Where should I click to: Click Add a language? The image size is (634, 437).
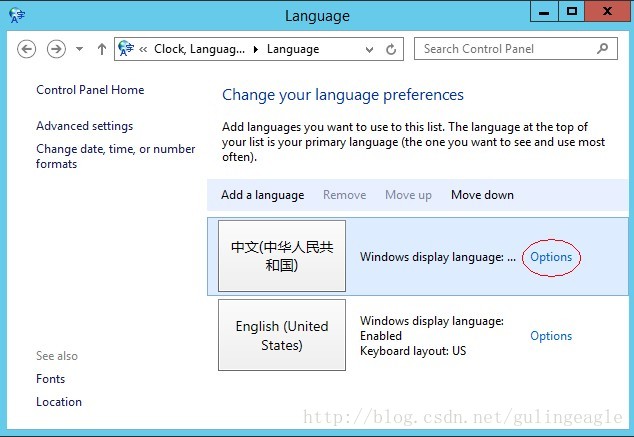[262, 195]
